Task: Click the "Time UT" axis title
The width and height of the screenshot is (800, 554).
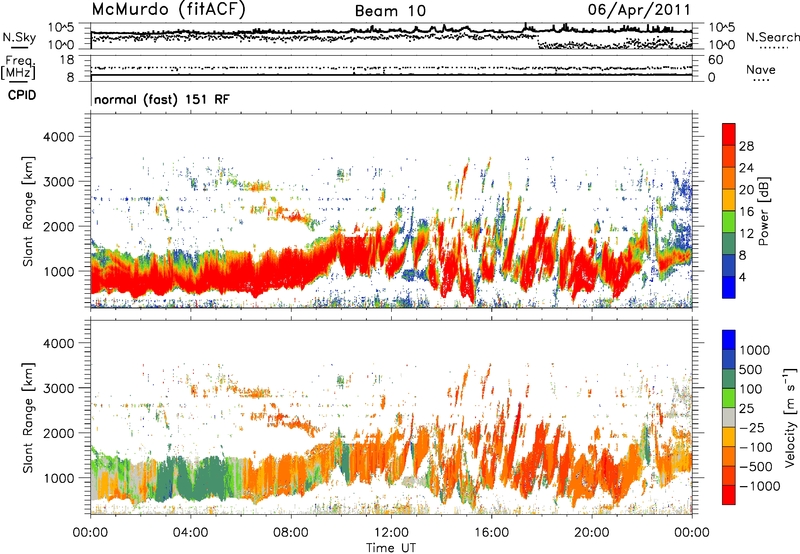Action: [391, 548]
